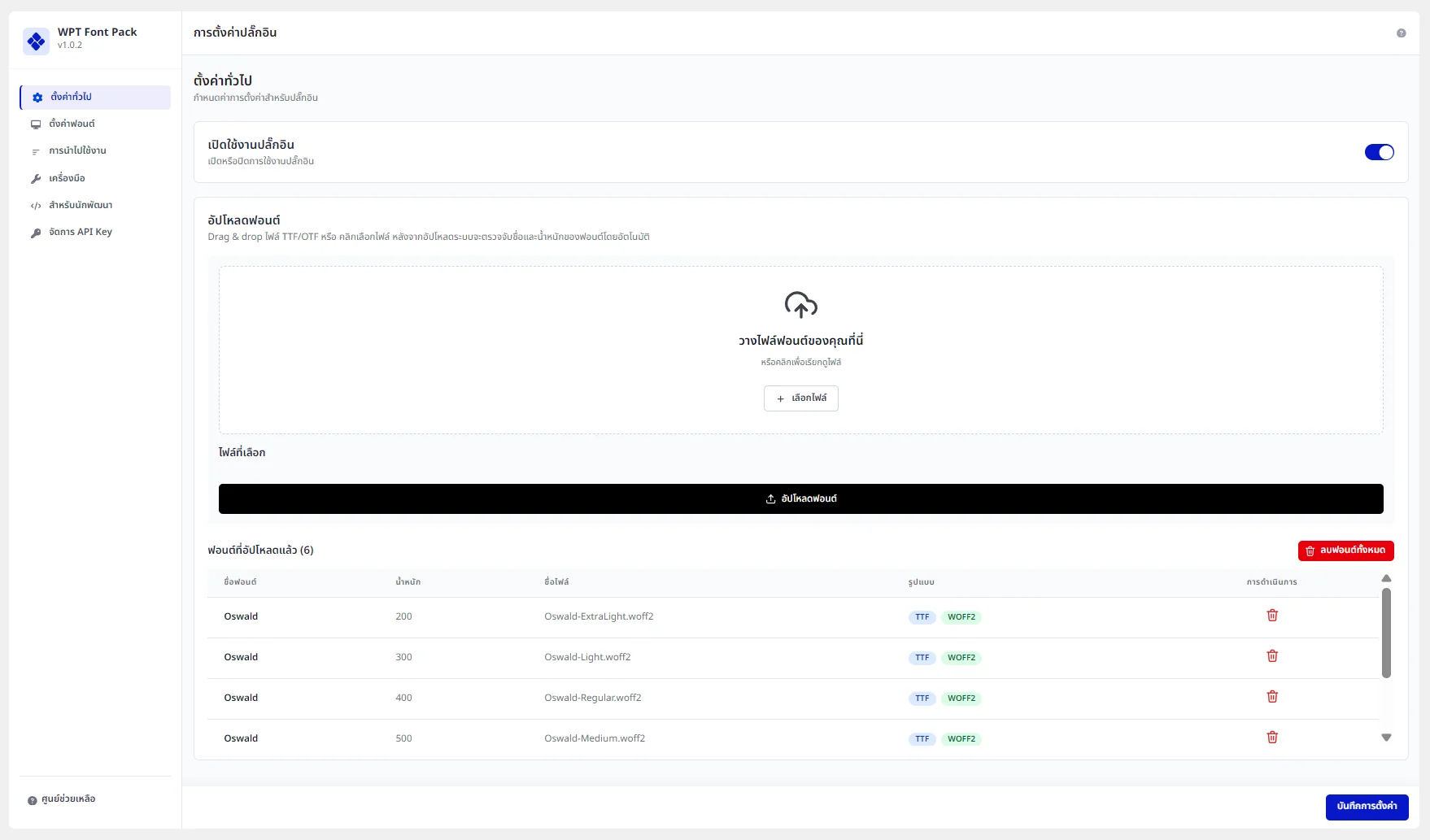Click the เลือกไฟล์ button
This screenshot has width=1430, height=840.
pyautogui.click(x=801, y=398)
